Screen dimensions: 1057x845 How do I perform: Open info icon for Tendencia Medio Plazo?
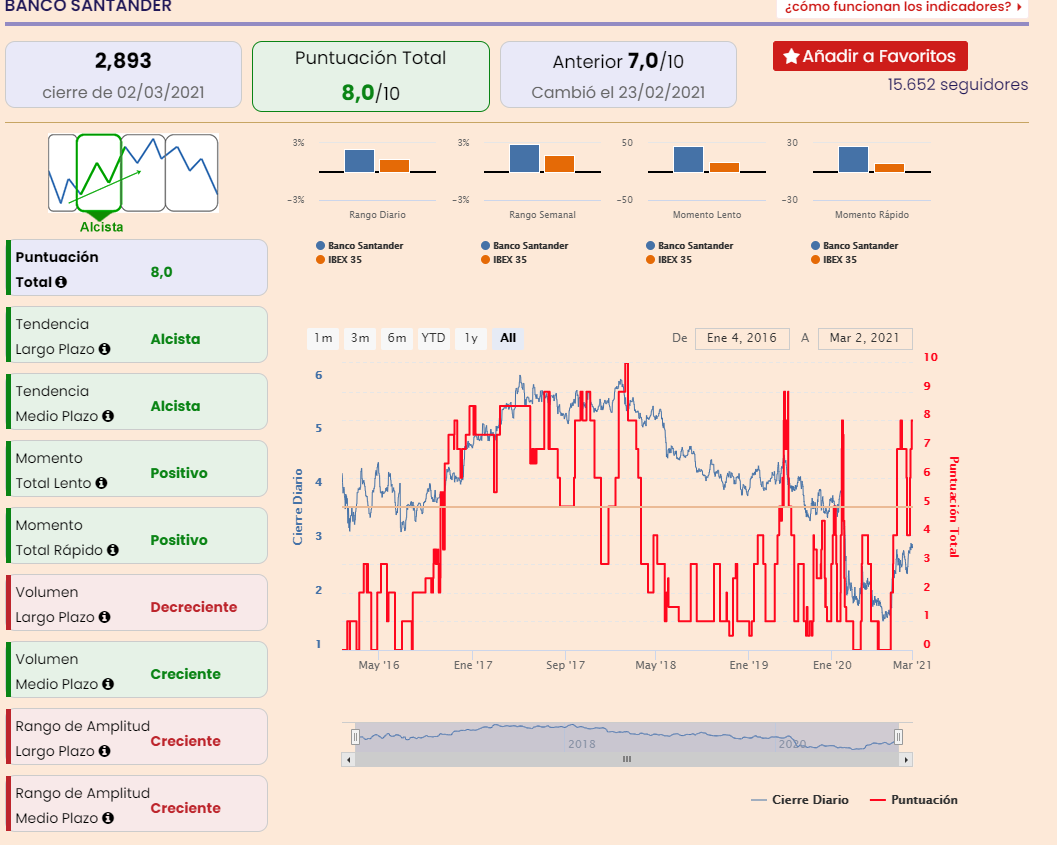(108, 416)
